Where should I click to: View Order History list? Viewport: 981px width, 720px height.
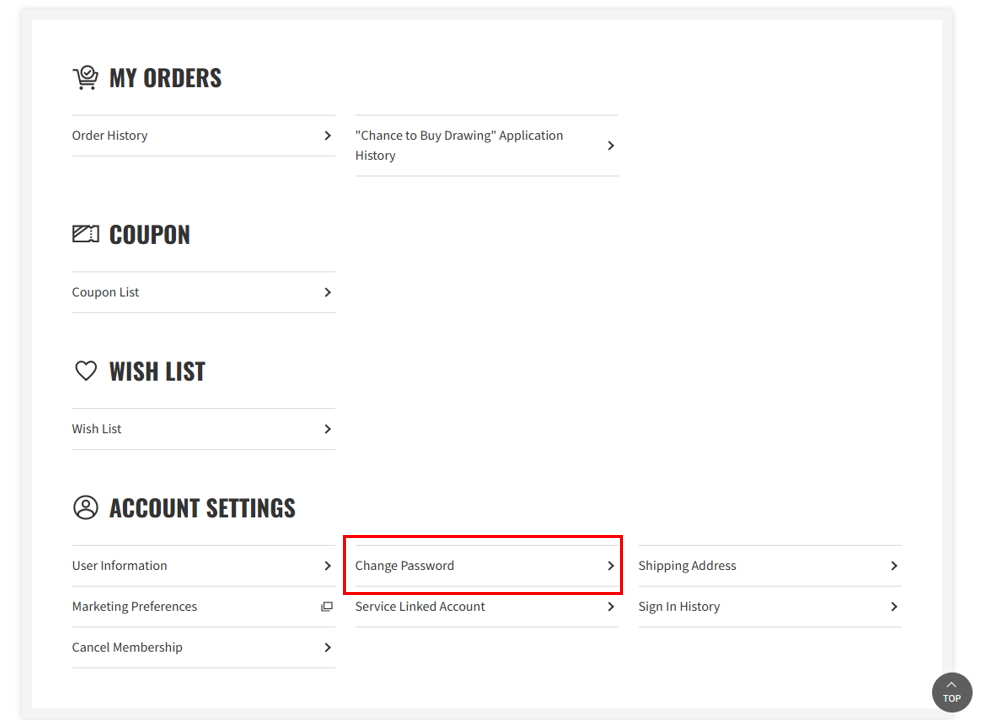pos(203,136)
